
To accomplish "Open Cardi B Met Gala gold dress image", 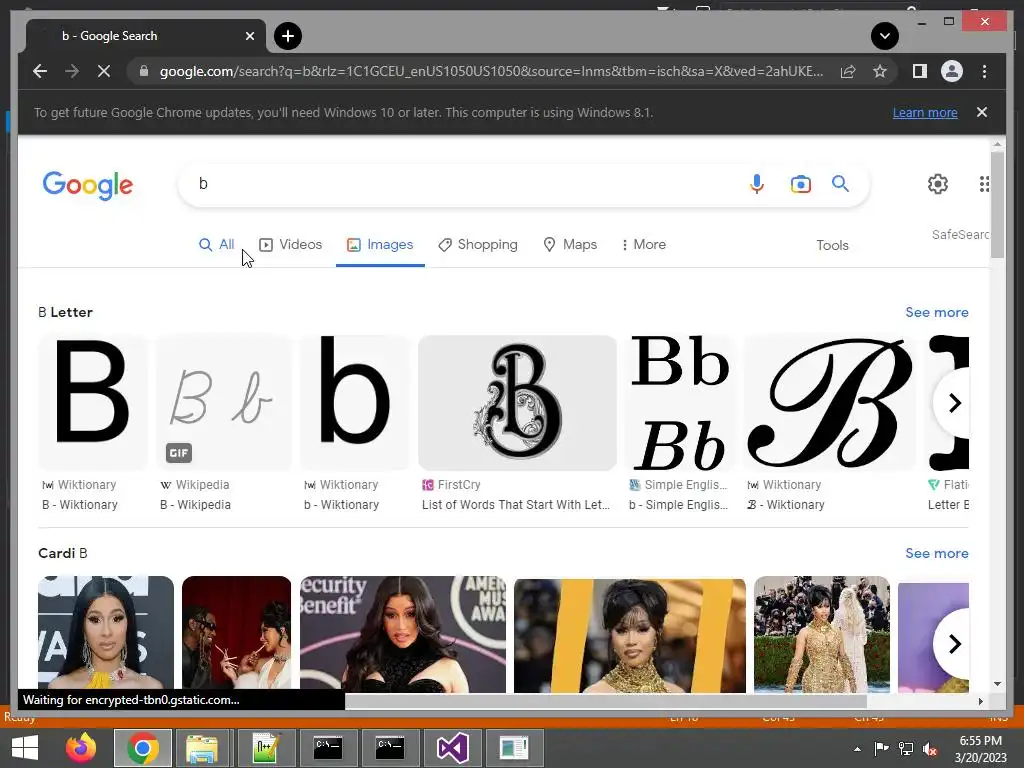I will point(822,634).
